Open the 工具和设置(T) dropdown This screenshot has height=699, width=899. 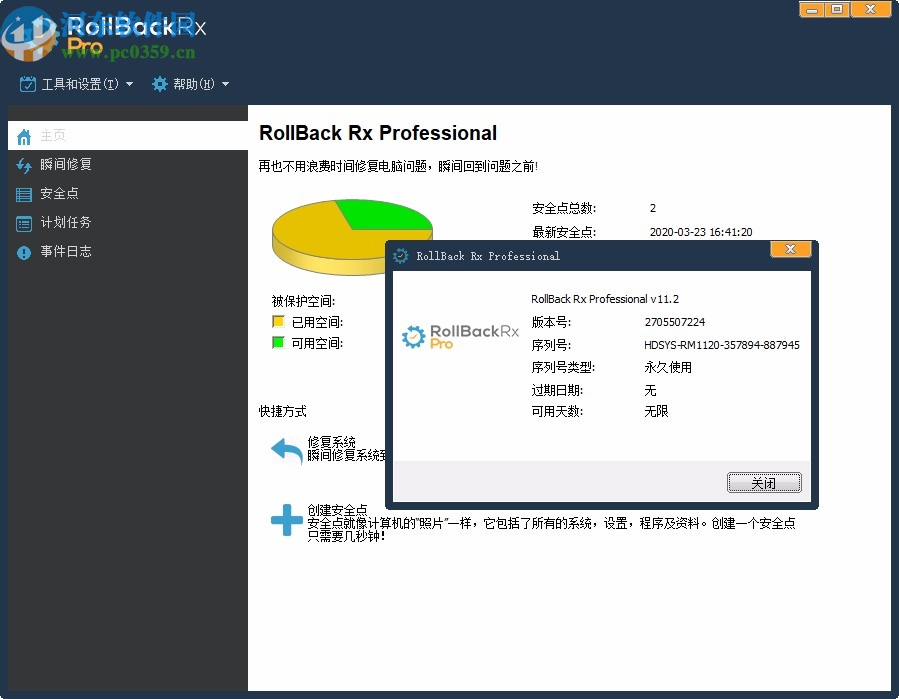click(80, 84)
